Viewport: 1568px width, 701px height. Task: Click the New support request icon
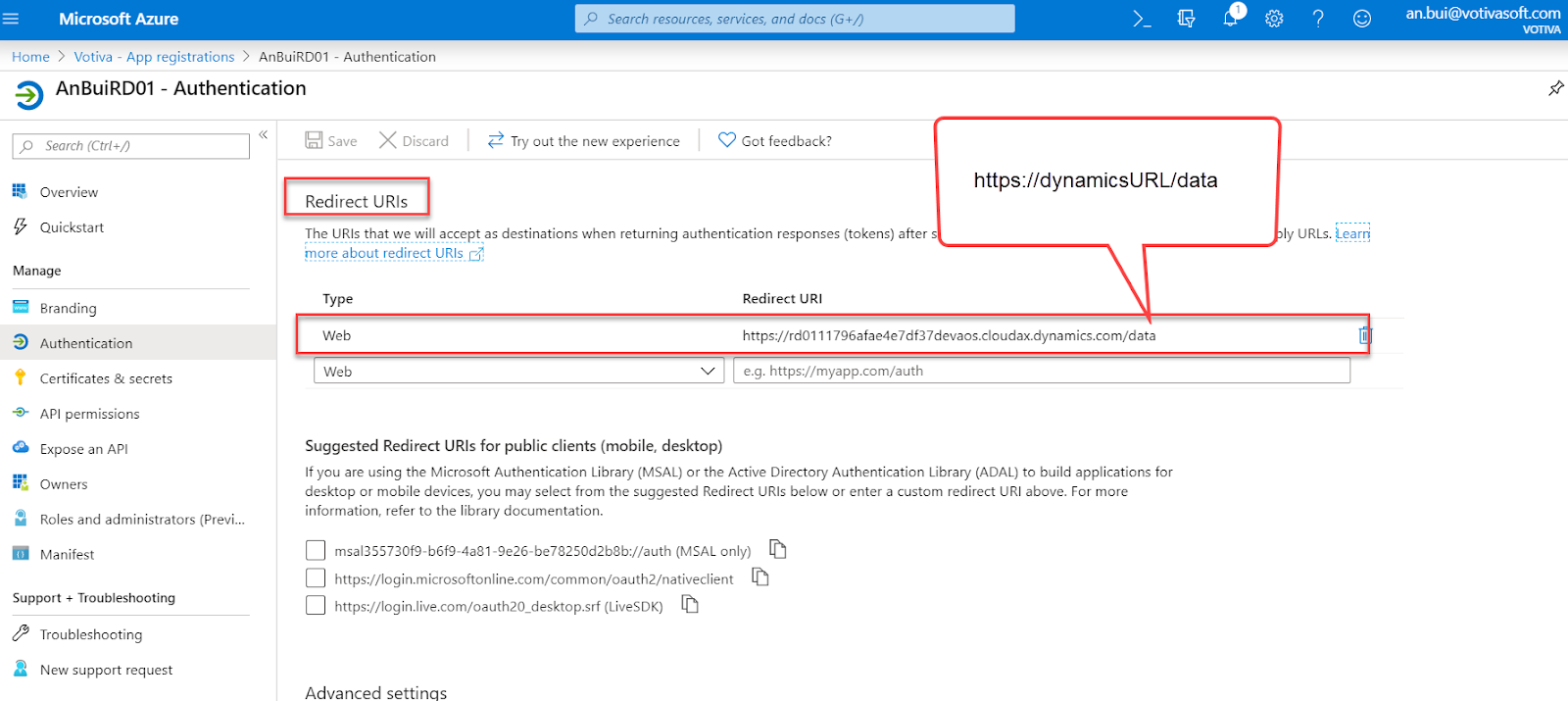tap(20, 669)
